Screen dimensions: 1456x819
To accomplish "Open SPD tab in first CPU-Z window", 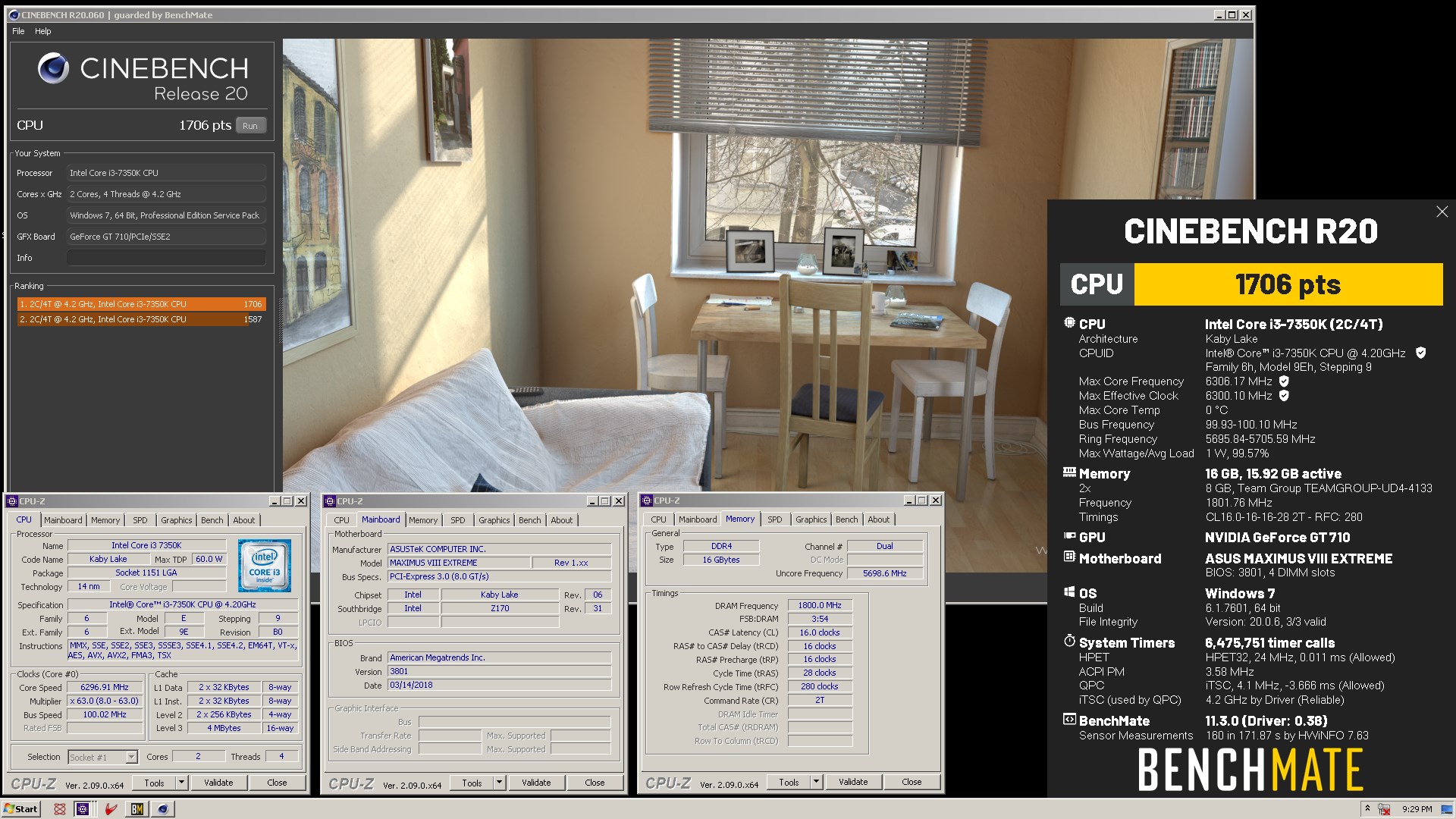I will (x=140, y=520).
